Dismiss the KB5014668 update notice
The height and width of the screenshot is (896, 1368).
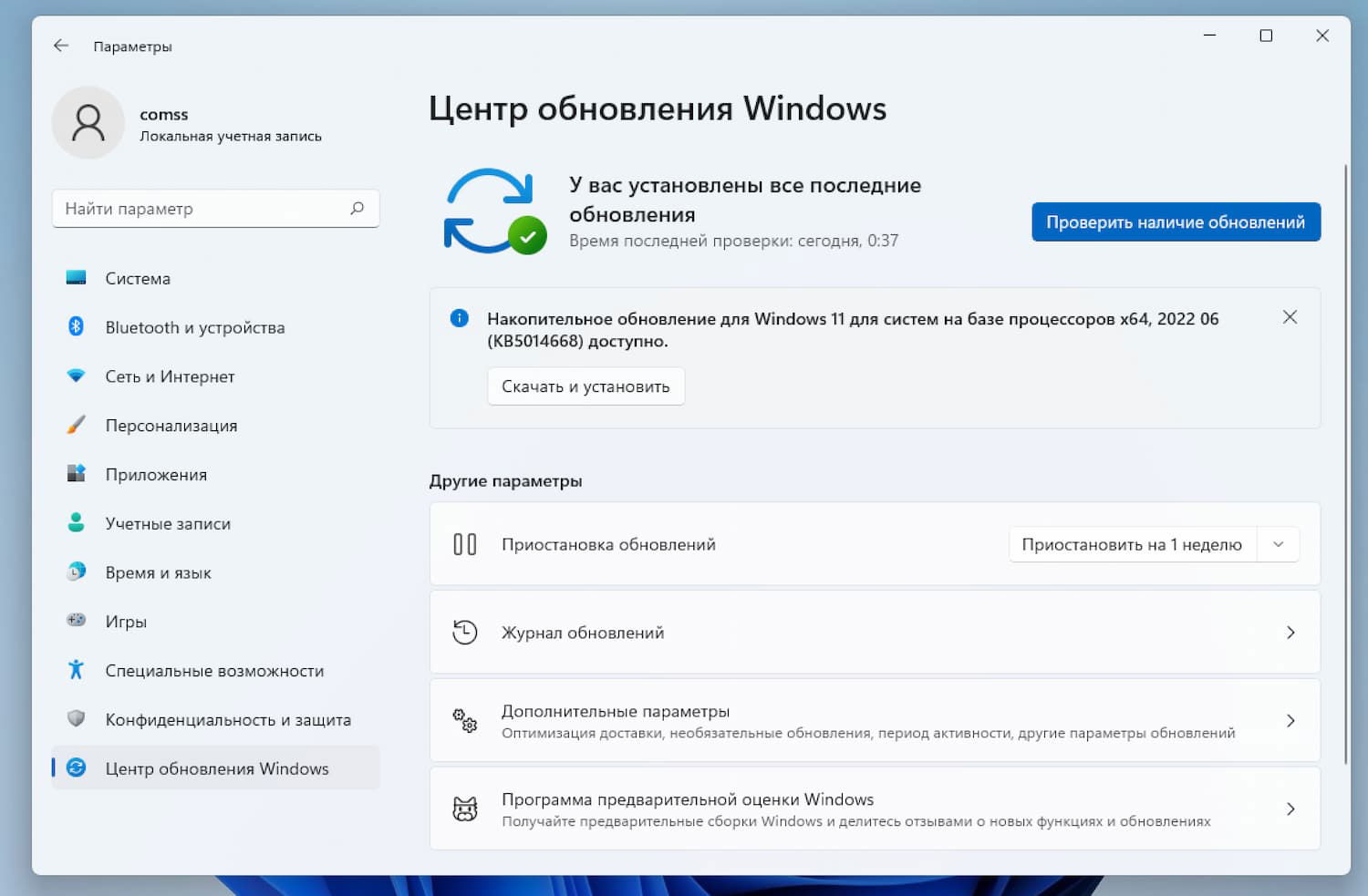tap(1290, 317)
